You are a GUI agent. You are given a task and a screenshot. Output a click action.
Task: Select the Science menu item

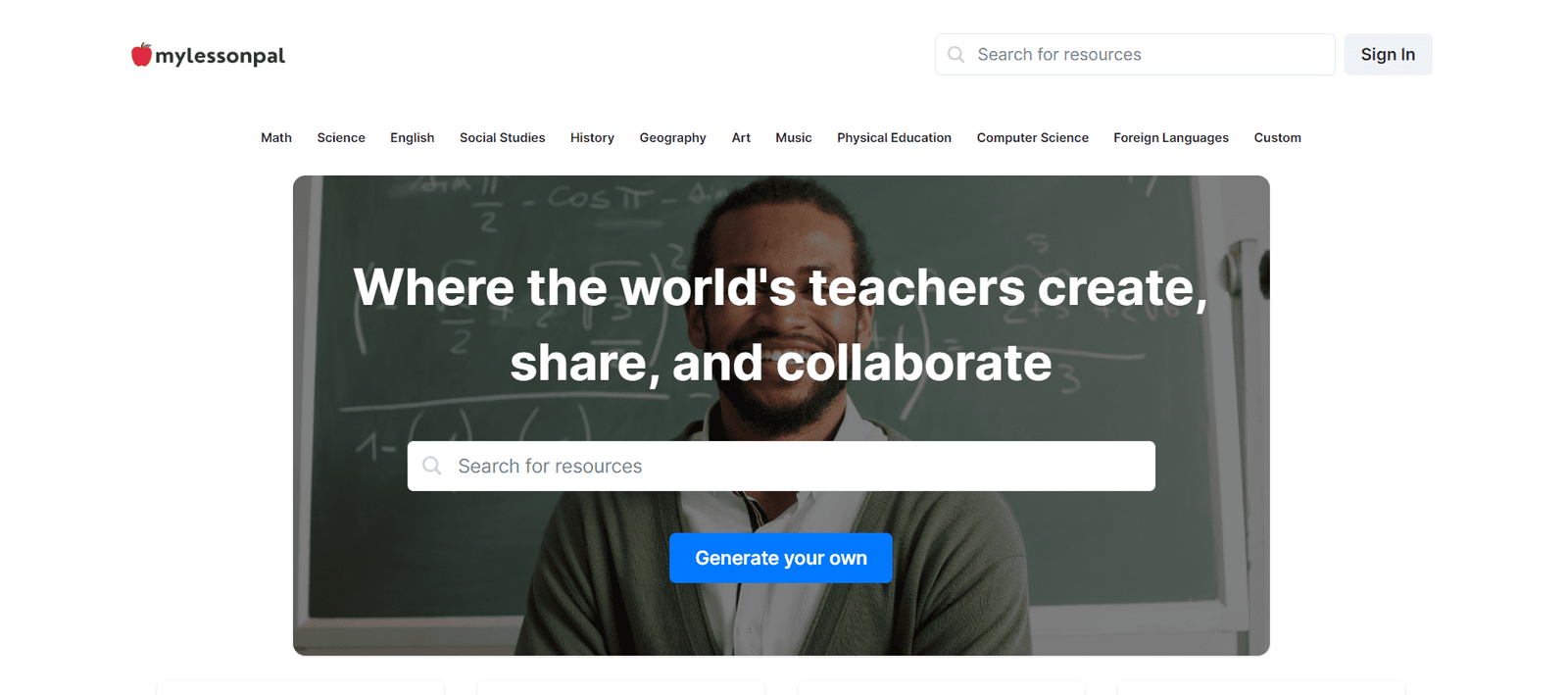pyautogui.click(x=341, y=138)
